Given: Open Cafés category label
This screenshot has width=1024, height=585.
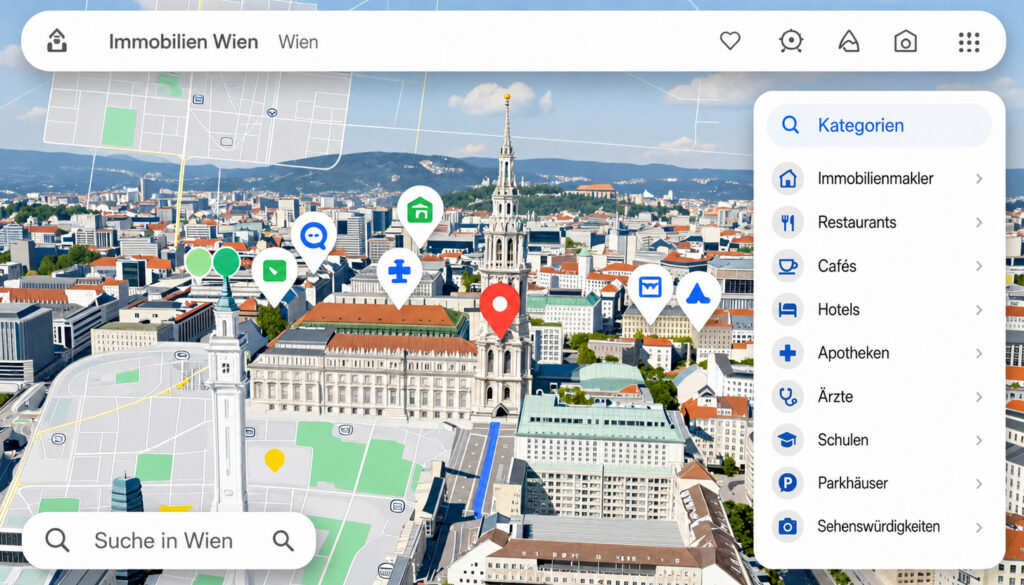Looking at the screenshot, I should [x=837, y=266].
